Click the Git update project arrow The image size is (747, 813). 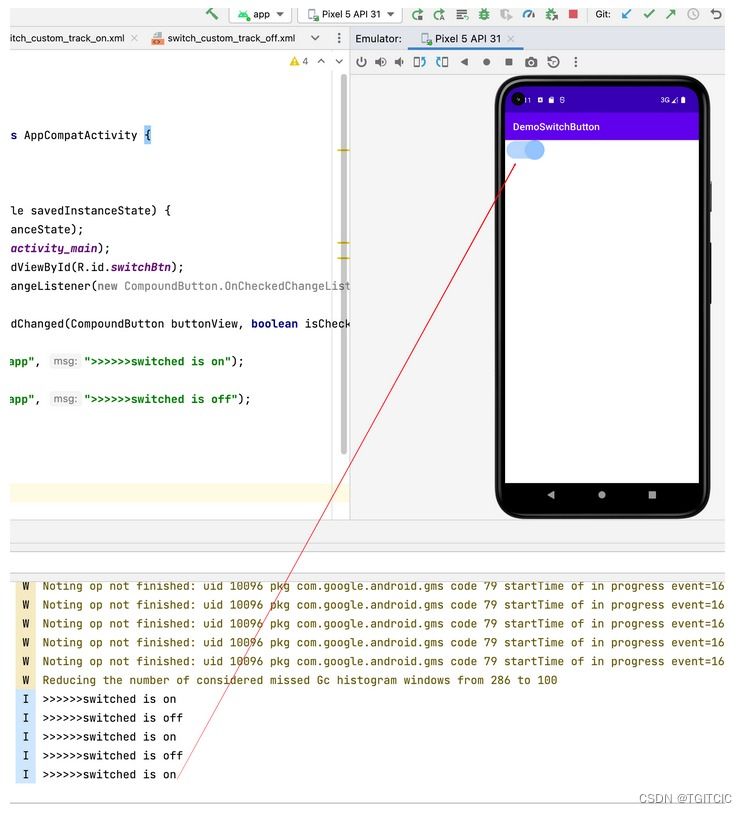click(x=626, y=14)
